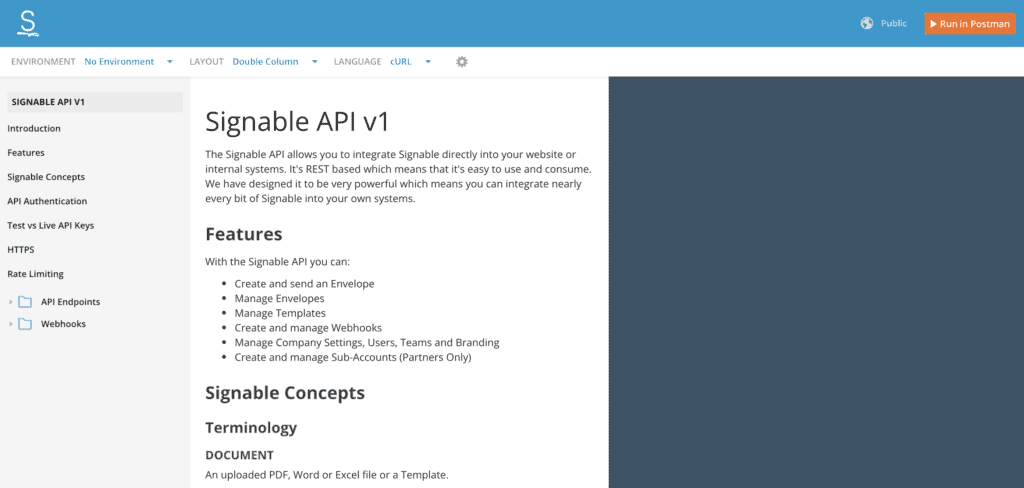Open the Language cURL dropdown
The image size is (1024, 488).
tap(411, 61)
